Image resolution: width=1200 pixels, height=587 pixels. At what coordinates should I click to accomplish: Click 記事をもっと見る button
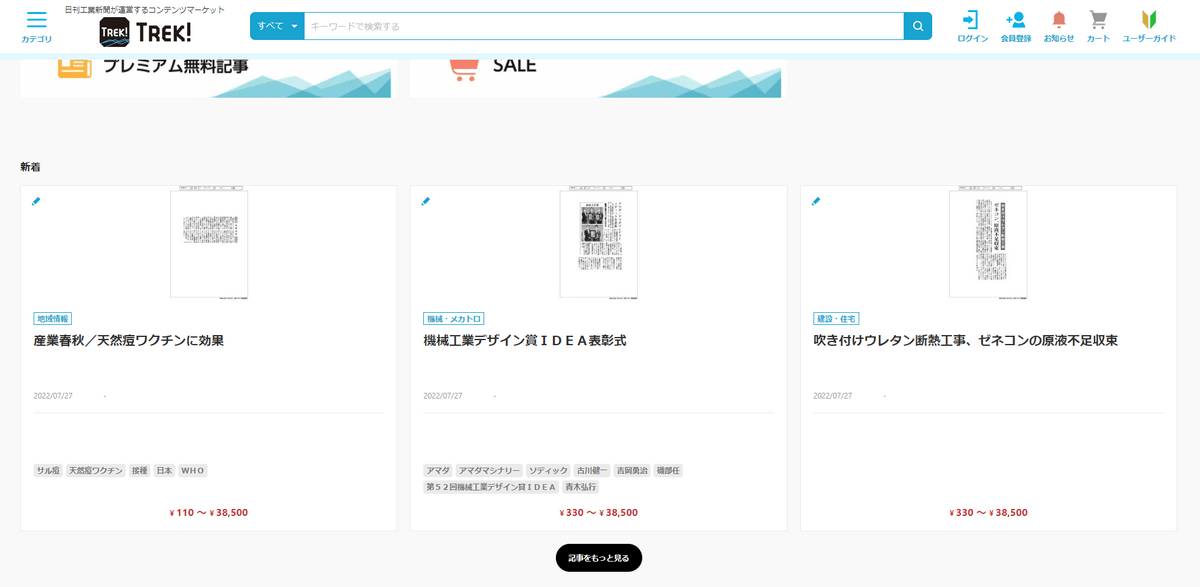point(599,558)
